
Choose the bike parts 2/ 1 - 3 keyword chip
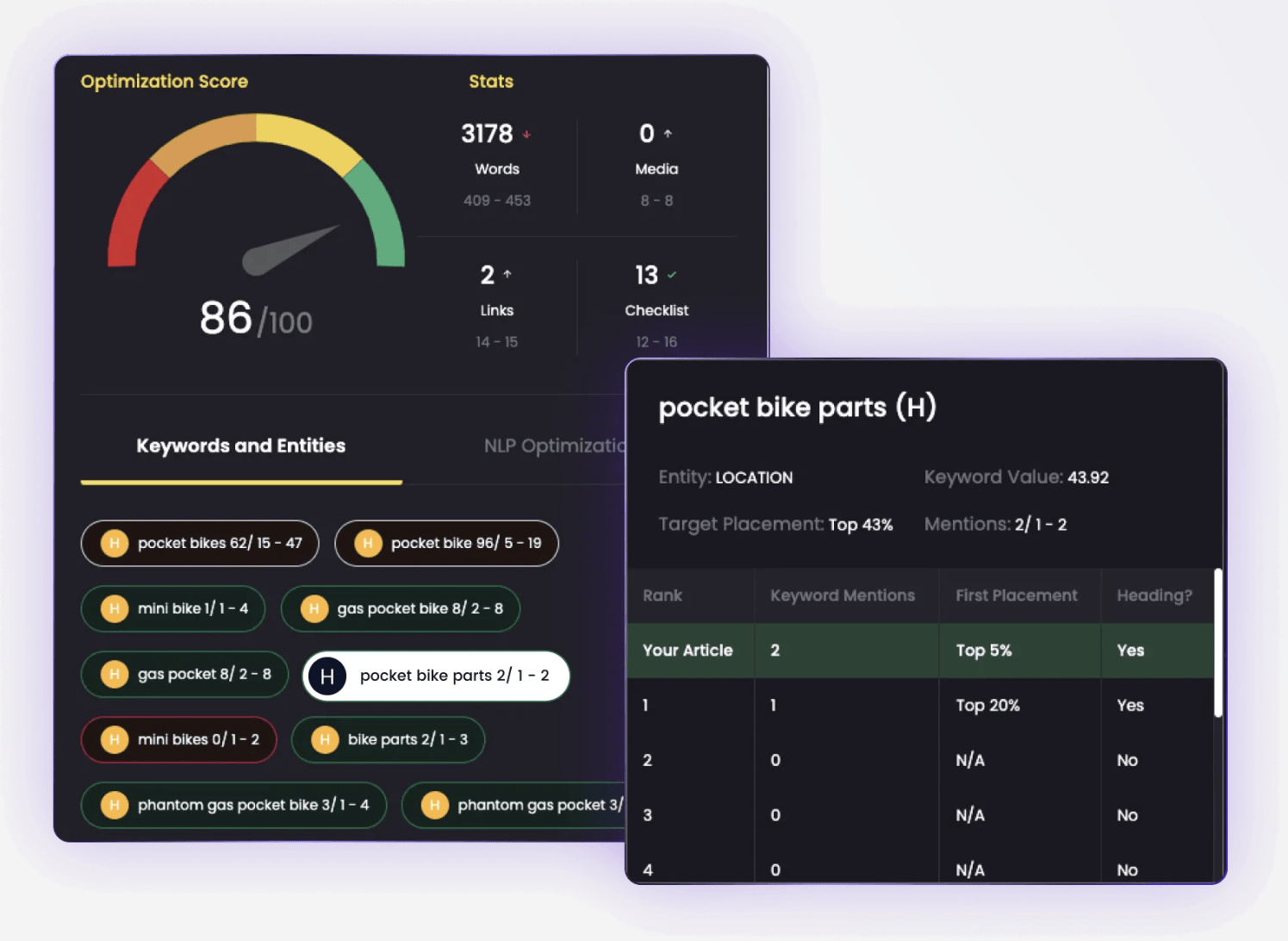[388, 739]
